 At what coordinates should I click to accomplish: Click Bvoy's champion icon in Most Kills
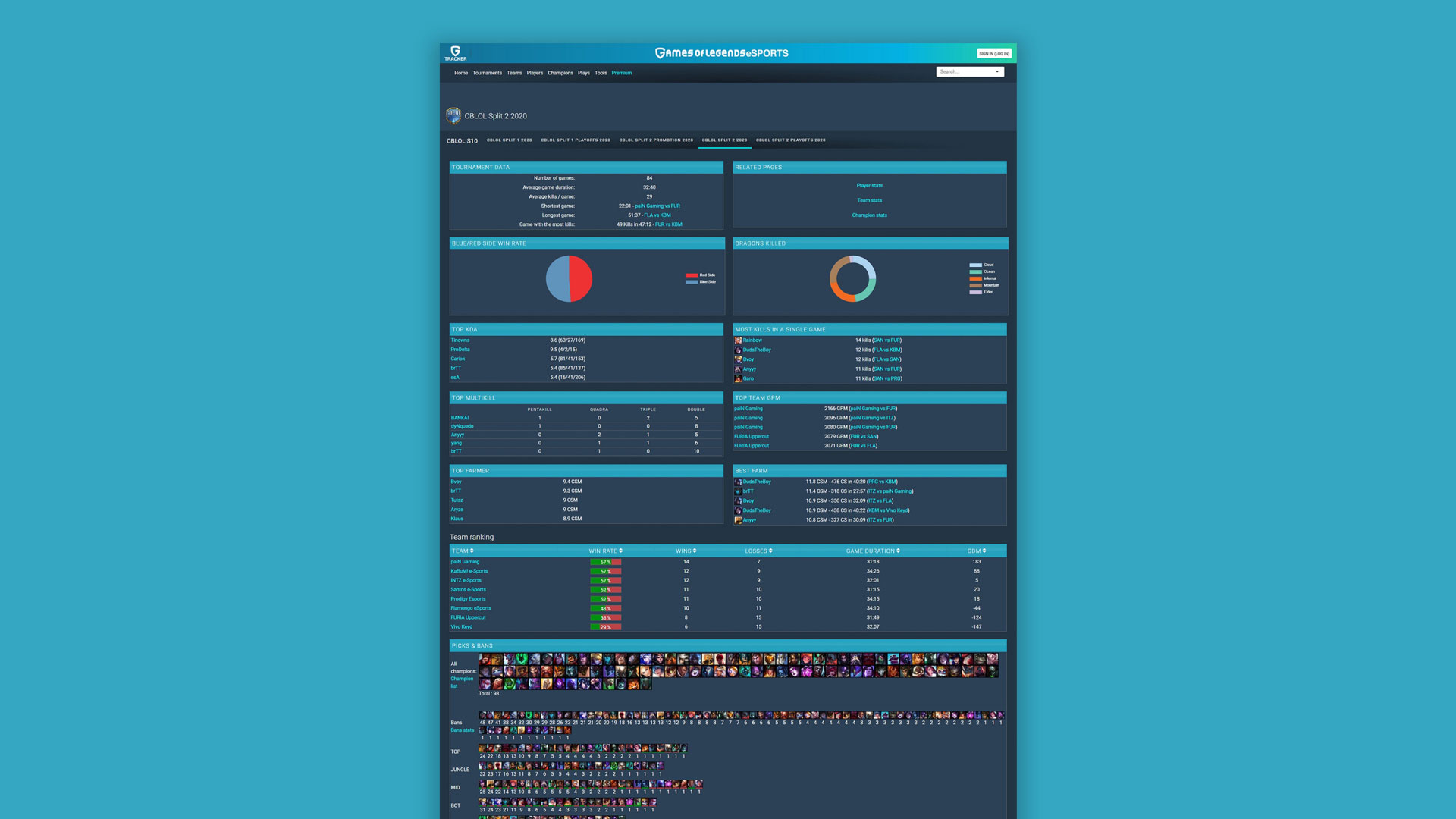738,359
